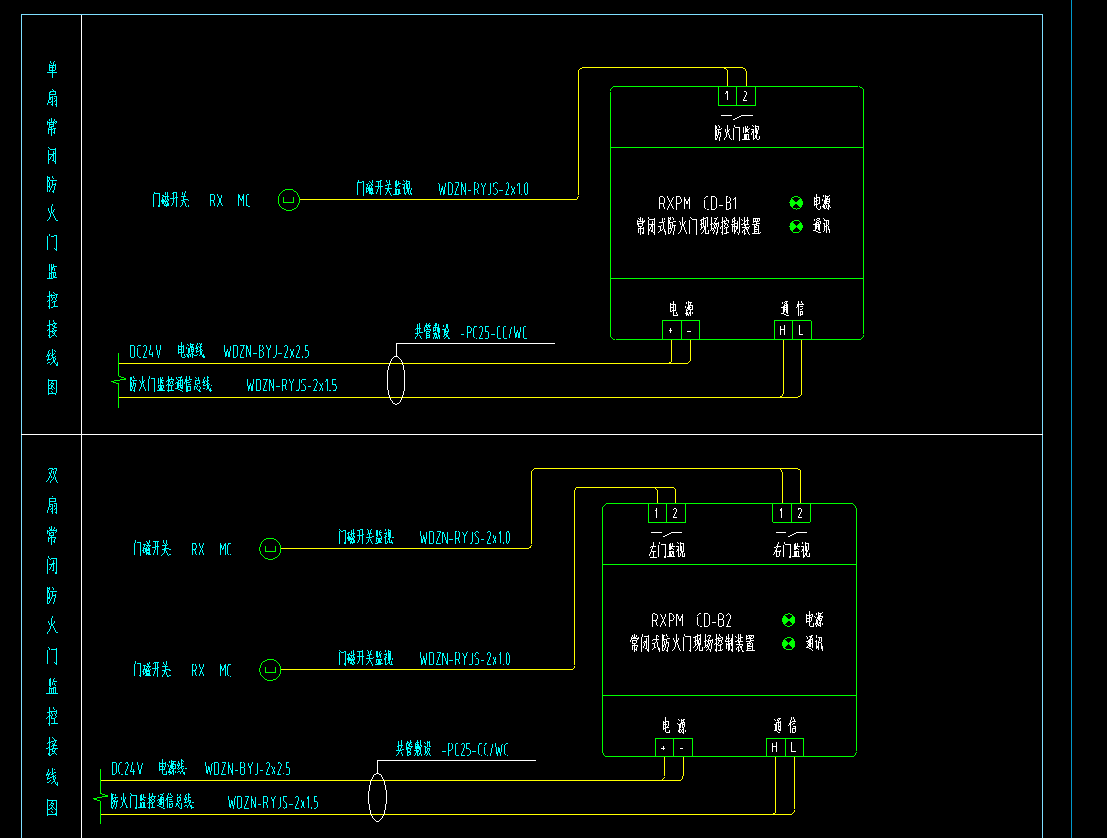
Task: Click the 通讯 indicator lamp on RXPM CD-B1
Action: [x=796, y=227]
